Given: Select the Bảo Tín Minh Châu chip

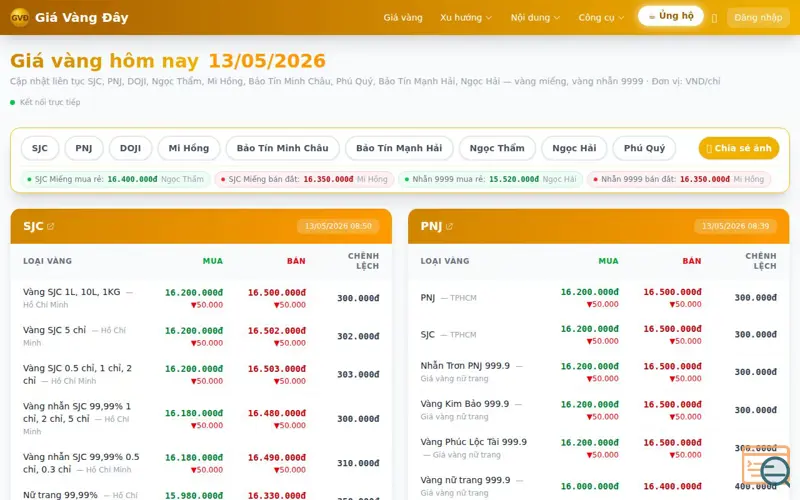Looking at the screenshot, I should click(x=283, y=148).
